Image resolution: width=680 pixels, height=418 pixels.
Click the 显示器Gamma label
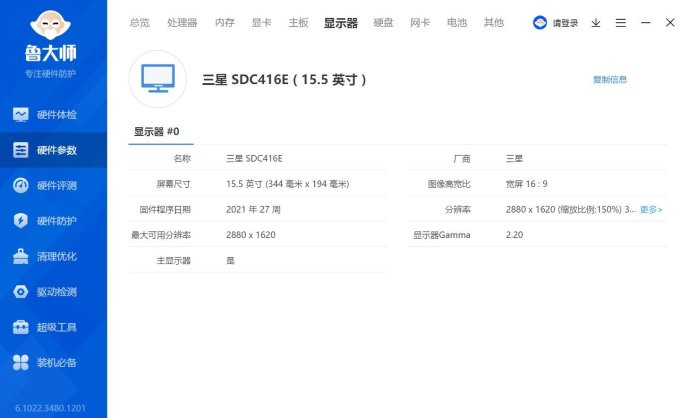coord(441,235)
